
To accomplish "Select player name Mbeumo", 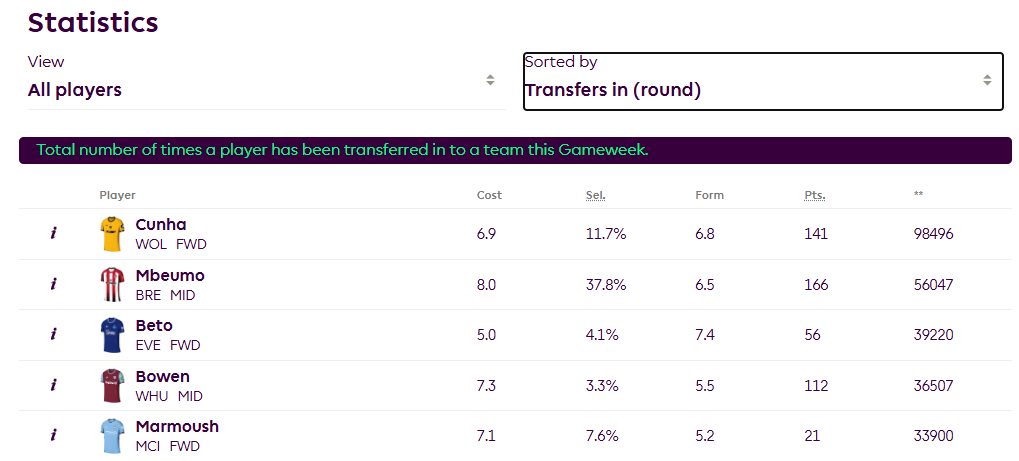I will [170, 275].
